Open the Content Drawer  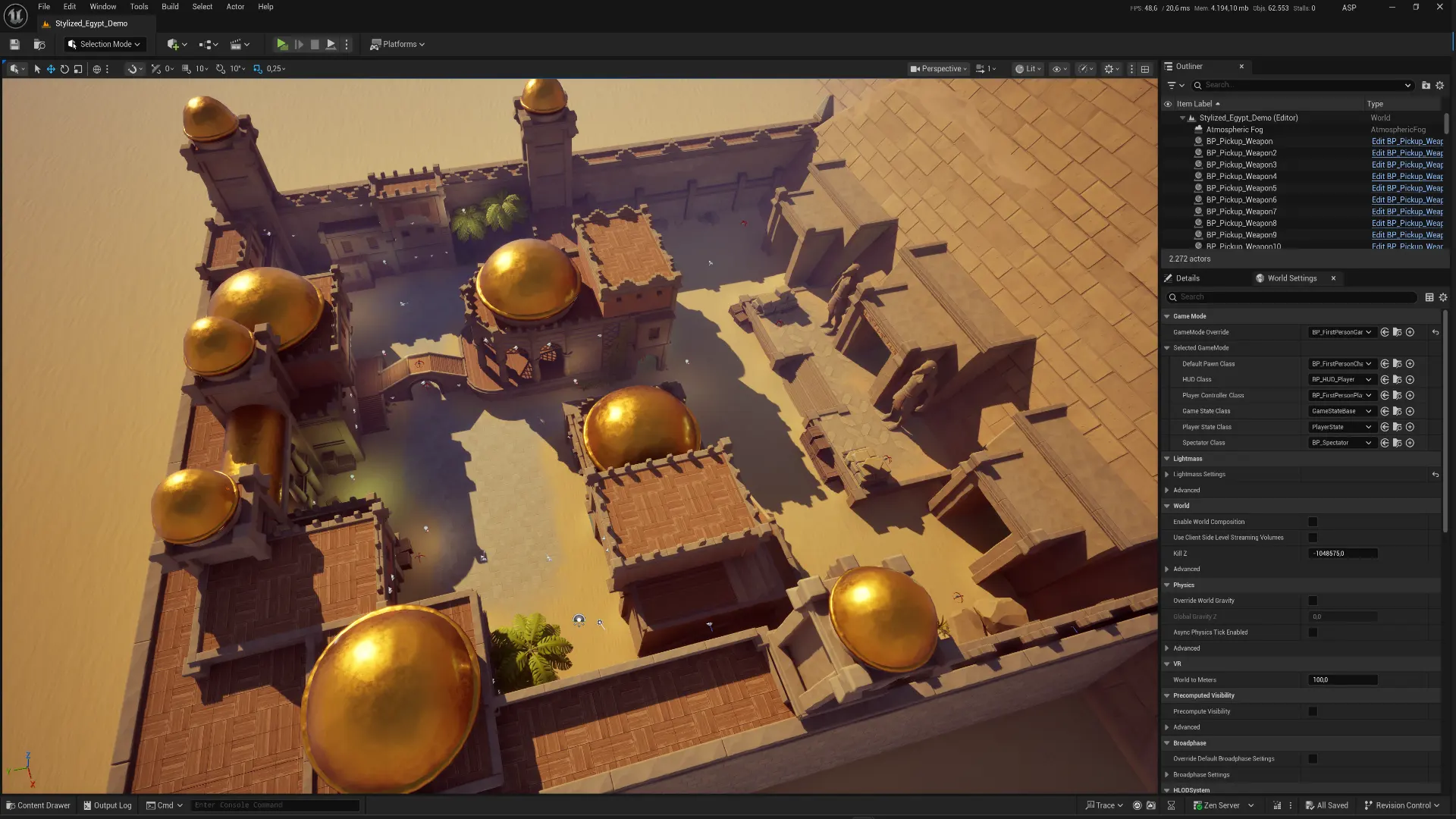click(38, 805)
